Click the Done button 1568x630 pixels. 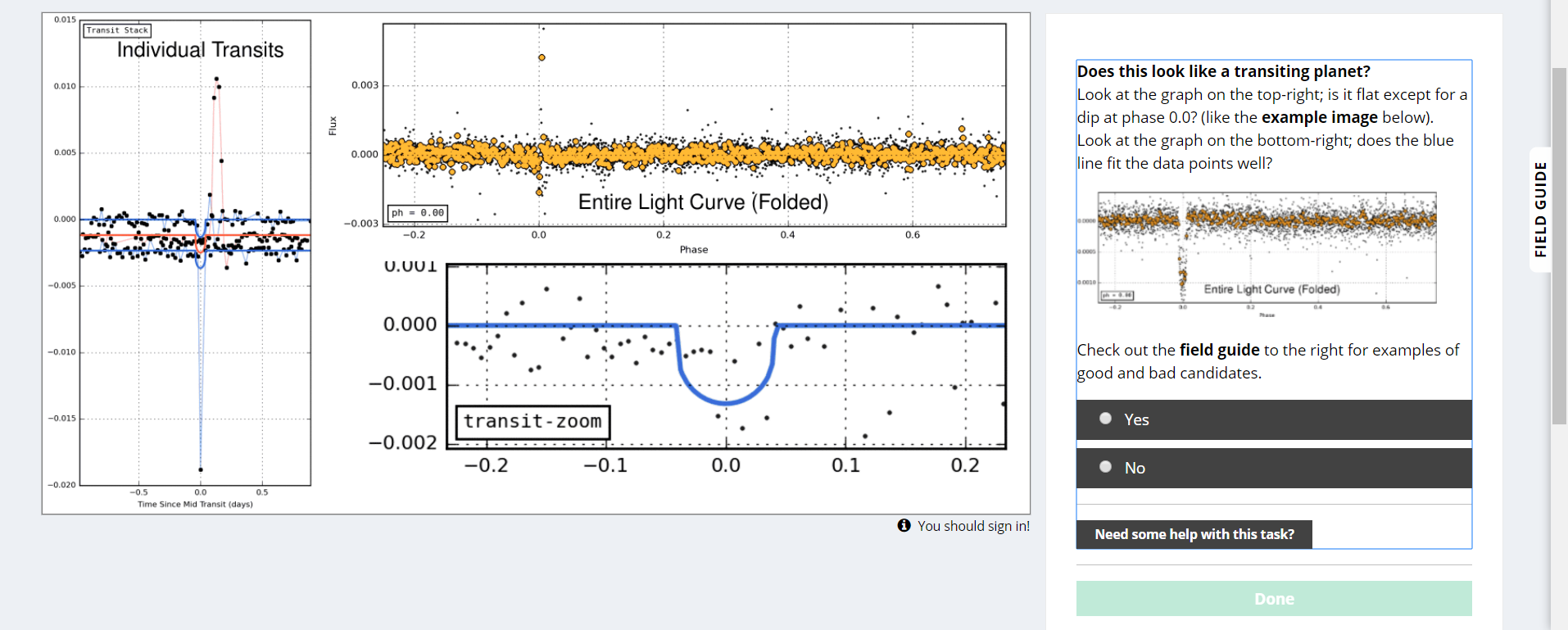(1274, 599)
